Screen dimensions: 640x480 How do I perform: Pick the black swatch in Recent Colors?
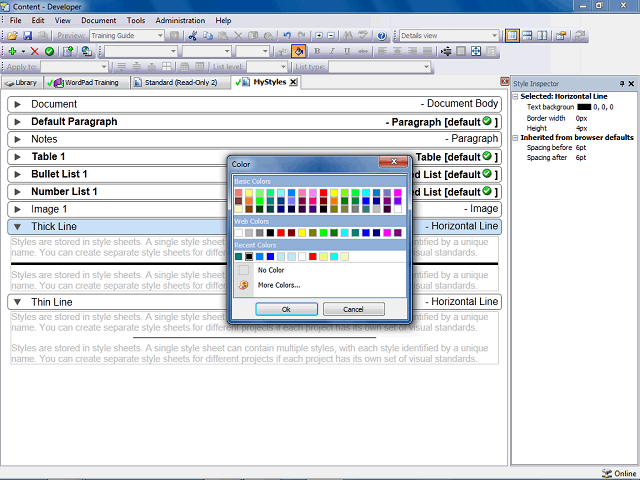click(x=249, y=256)
